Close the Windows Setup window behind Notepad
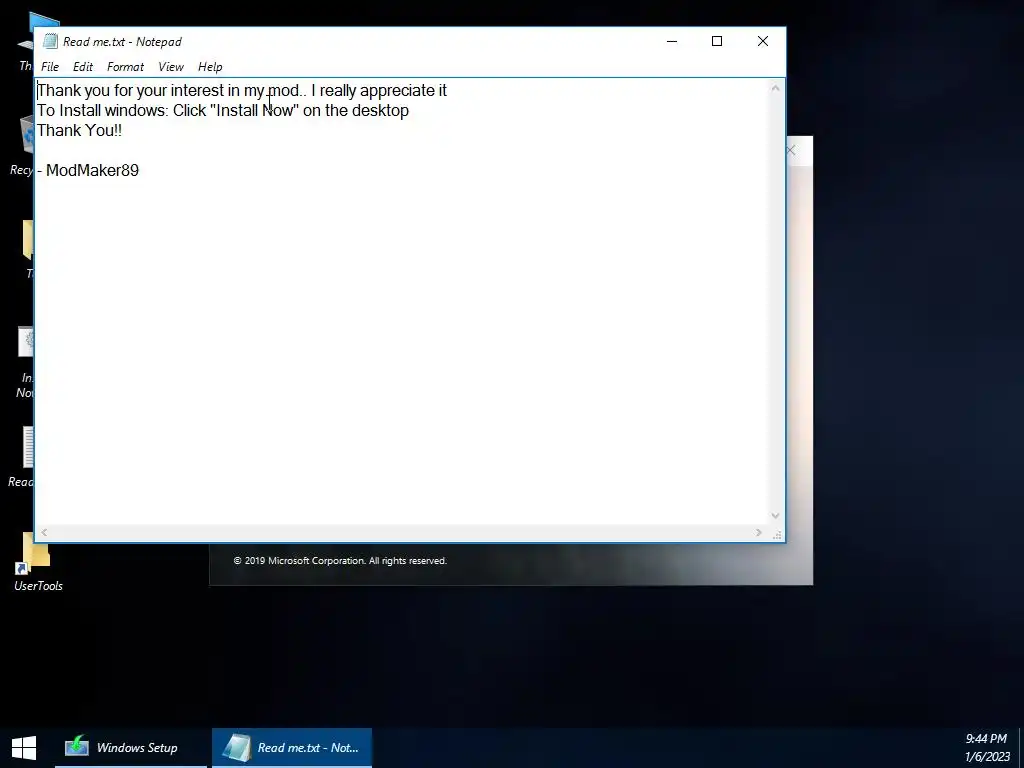This screenshot has width=1024, height=768. click(792, 151)
